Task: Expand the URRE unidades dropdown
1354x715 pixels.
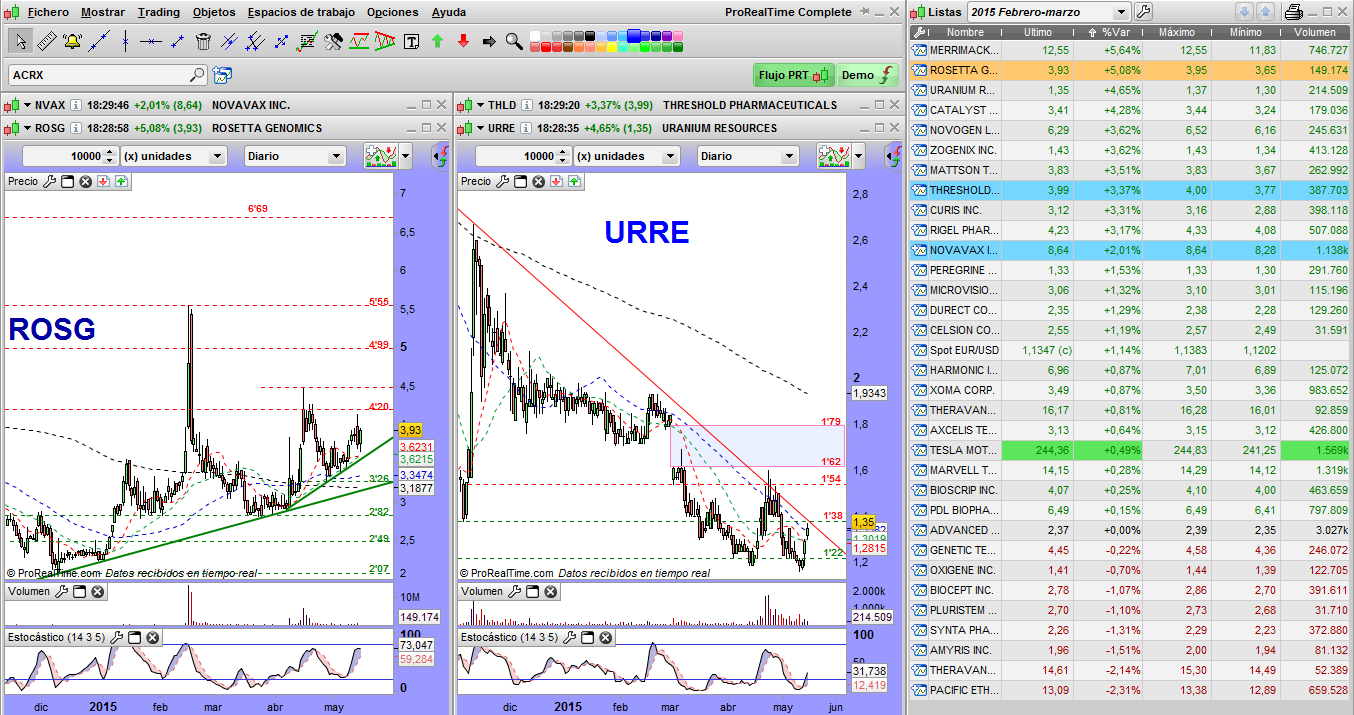Action: pyautogui.click(x=668, y=156)
